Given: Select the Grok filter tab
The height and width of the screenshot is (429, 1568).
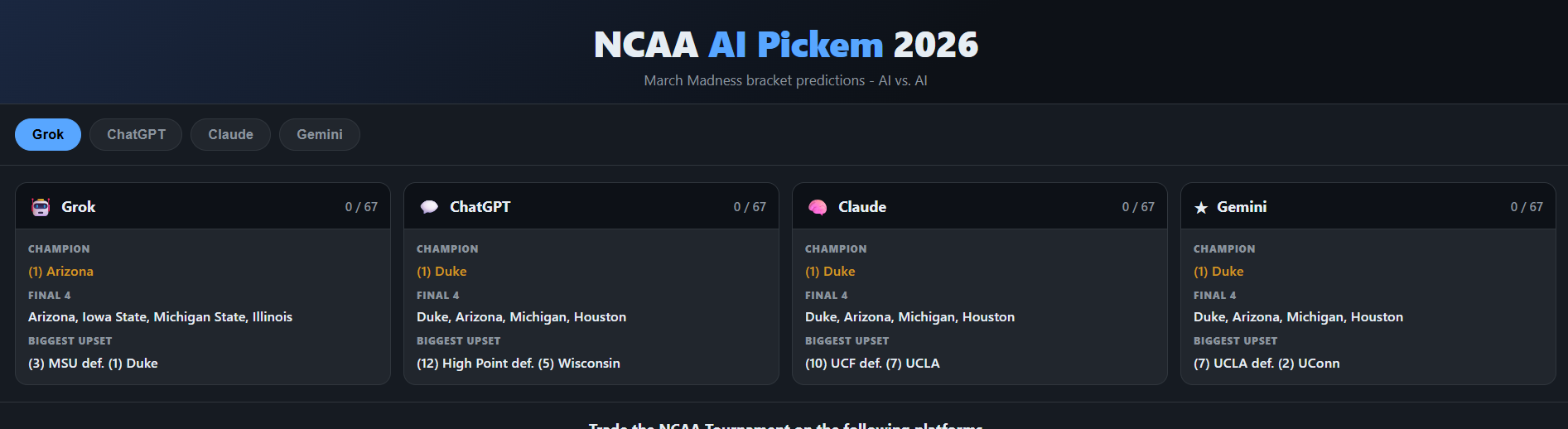Looking at the screenshot, I should (48, 134).
